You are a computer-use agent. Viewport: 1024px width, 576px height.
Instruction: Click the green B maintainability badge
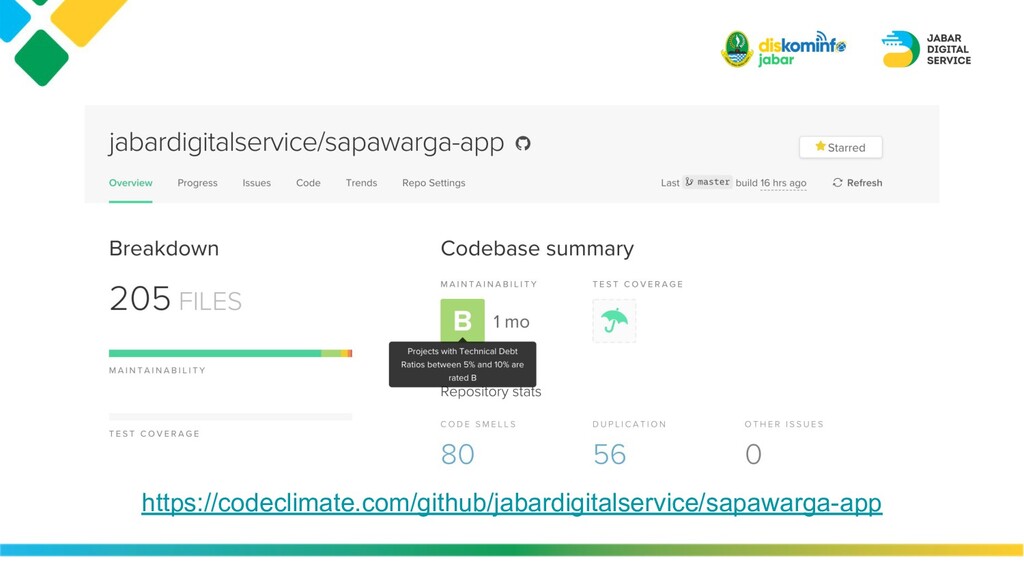(x=462, y=321)
